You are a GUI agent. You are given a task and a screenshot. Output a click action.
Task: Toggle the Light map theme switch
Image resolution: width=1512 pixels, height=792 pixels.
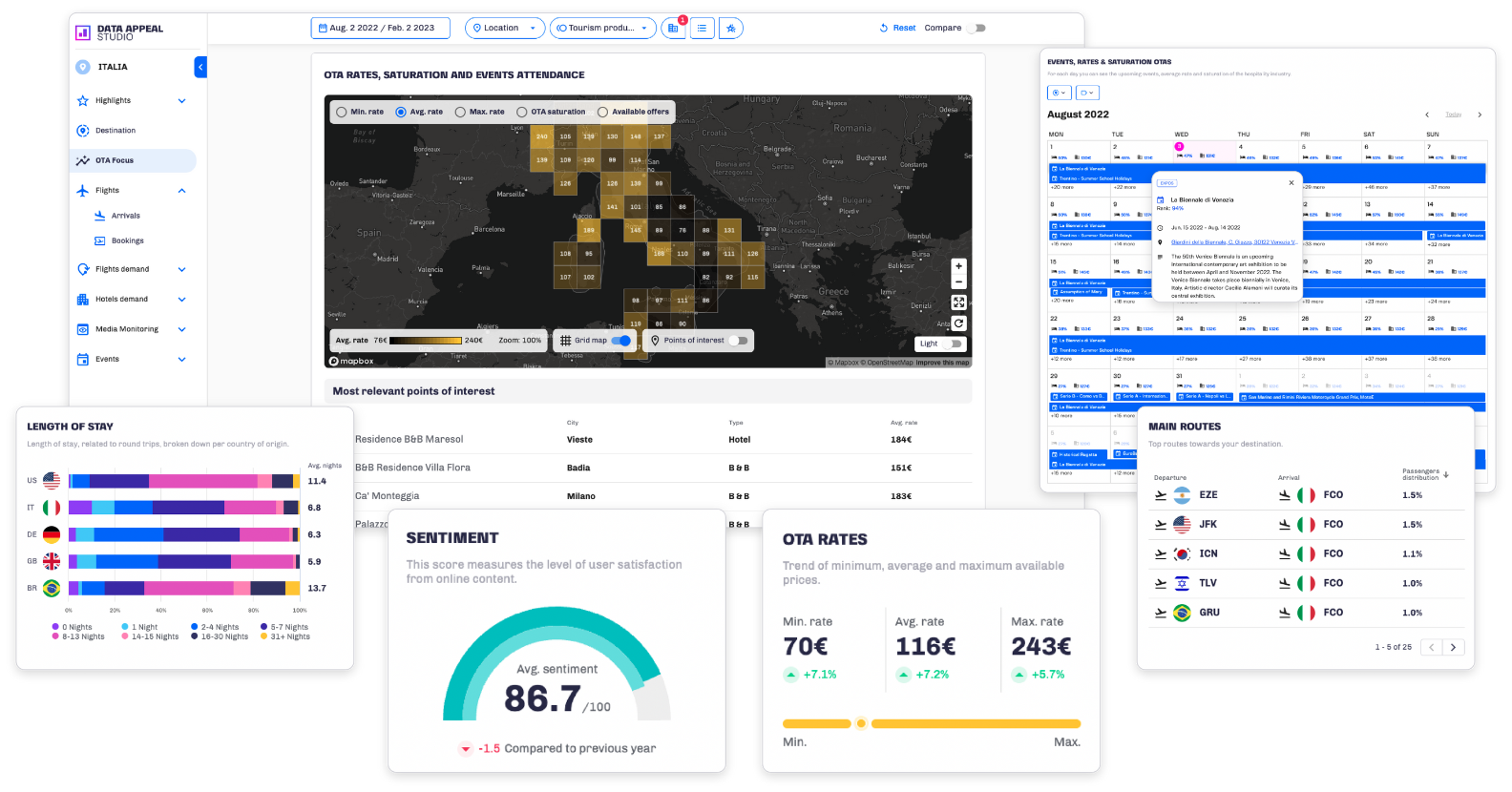[x=953, y=344]
